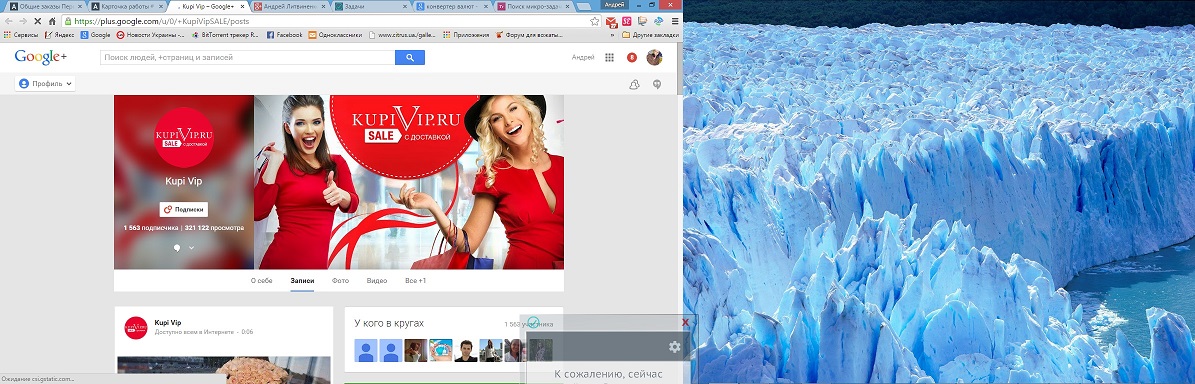1195x384 pixels.
Task: Open the Gmail extension icon in toolbar
Action: 611,21
